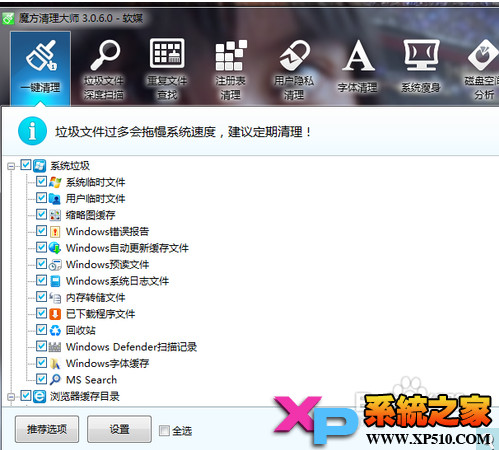The image size is (499, 450).
Task: Click the blue info icon
Action: [32, 131]
